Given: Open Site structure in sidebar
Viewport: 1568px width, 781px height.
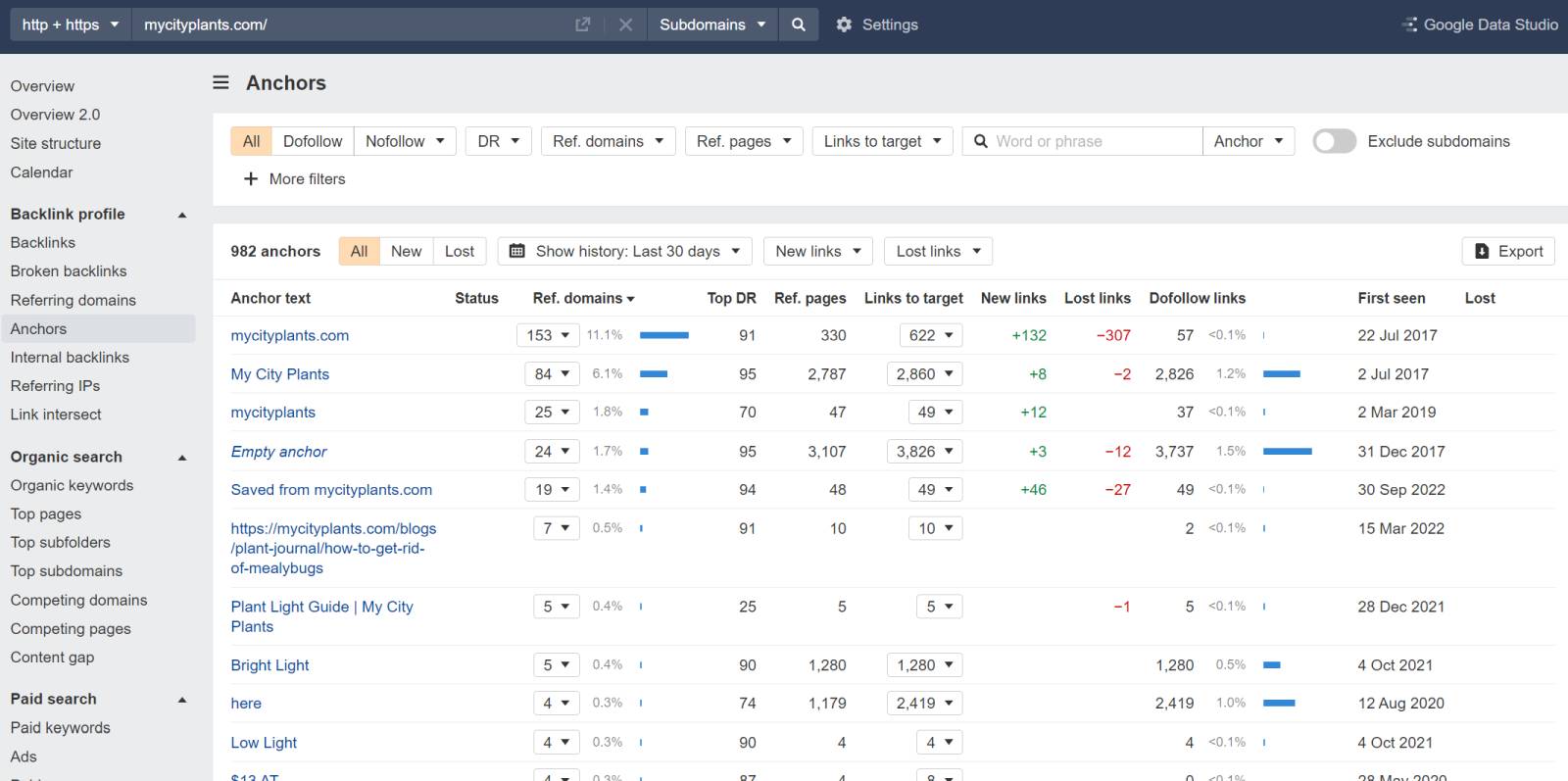Looking at the screenshot, I should point(56,143).
